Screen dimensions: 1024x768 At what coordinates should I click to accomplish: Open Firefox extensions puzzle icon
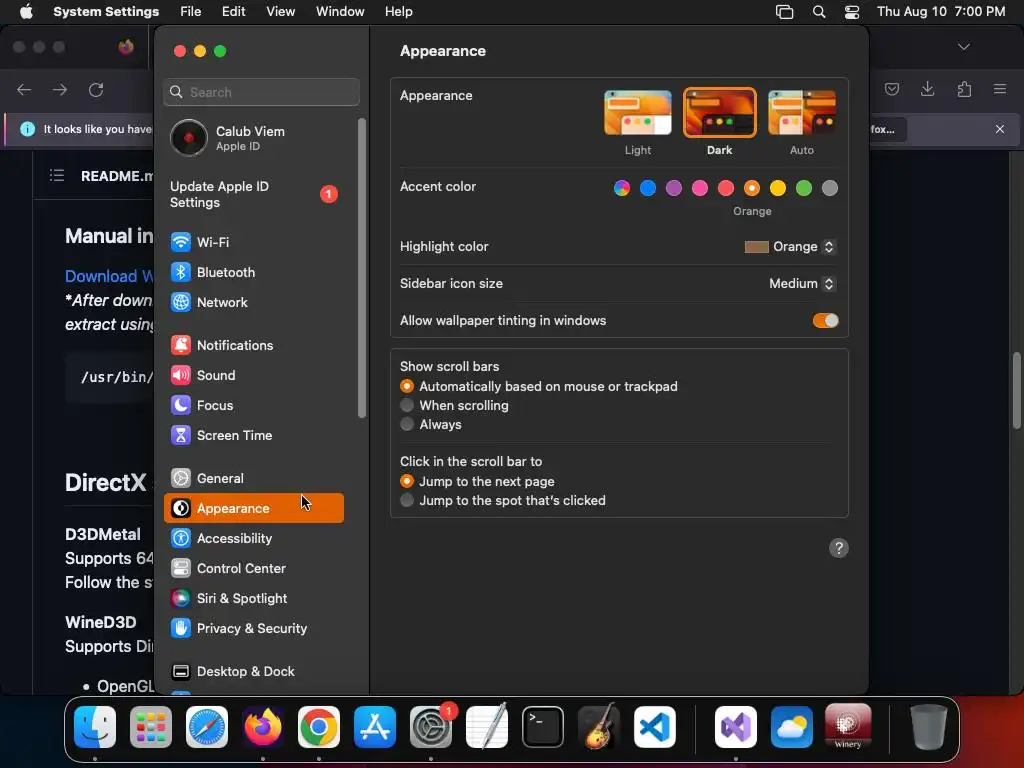click(x=964, y=89)
